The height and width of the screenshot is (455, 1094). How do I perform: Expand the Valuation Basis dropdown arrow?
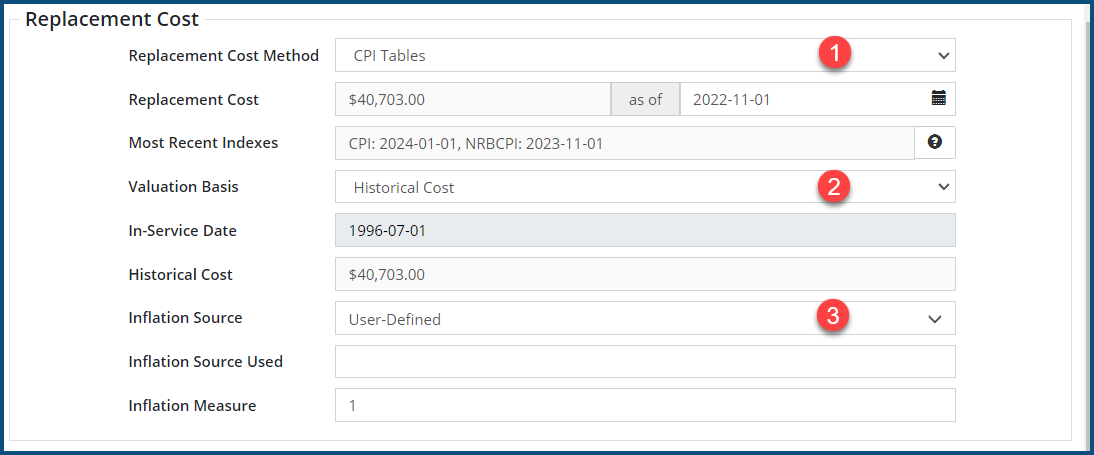[943, 187]
